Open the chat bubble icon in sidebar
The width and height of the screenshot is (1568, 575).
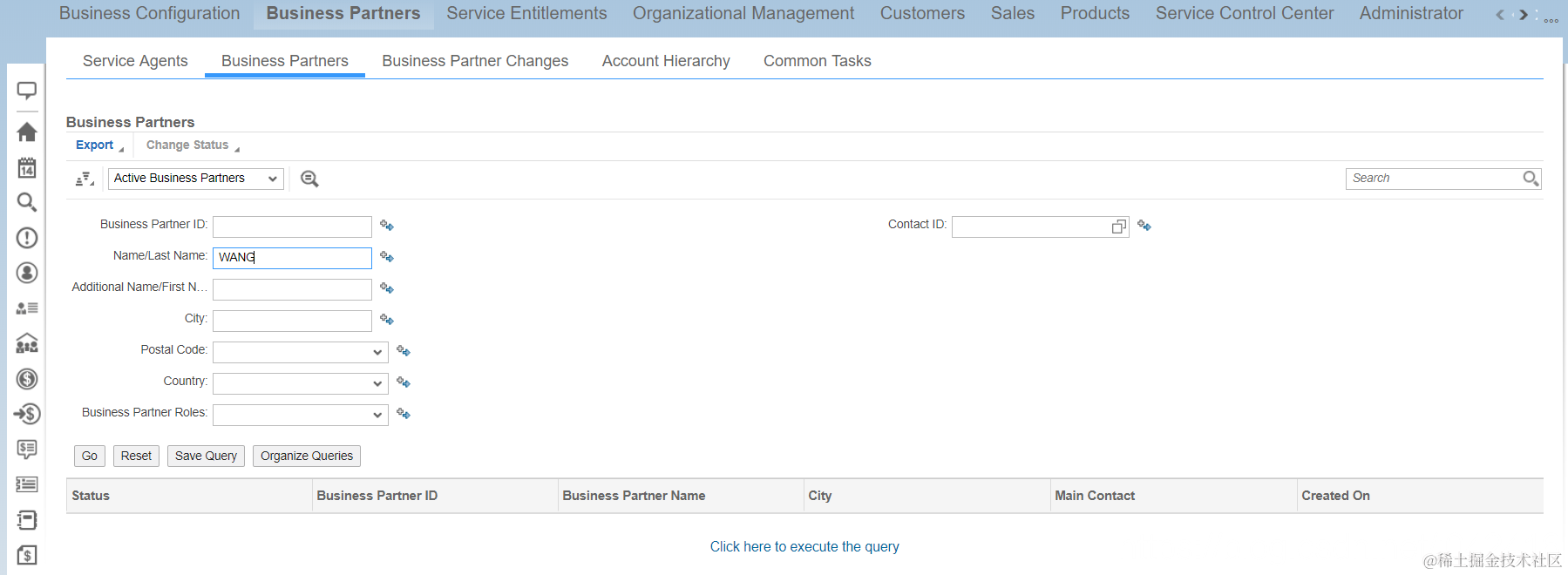click(27, 91)
